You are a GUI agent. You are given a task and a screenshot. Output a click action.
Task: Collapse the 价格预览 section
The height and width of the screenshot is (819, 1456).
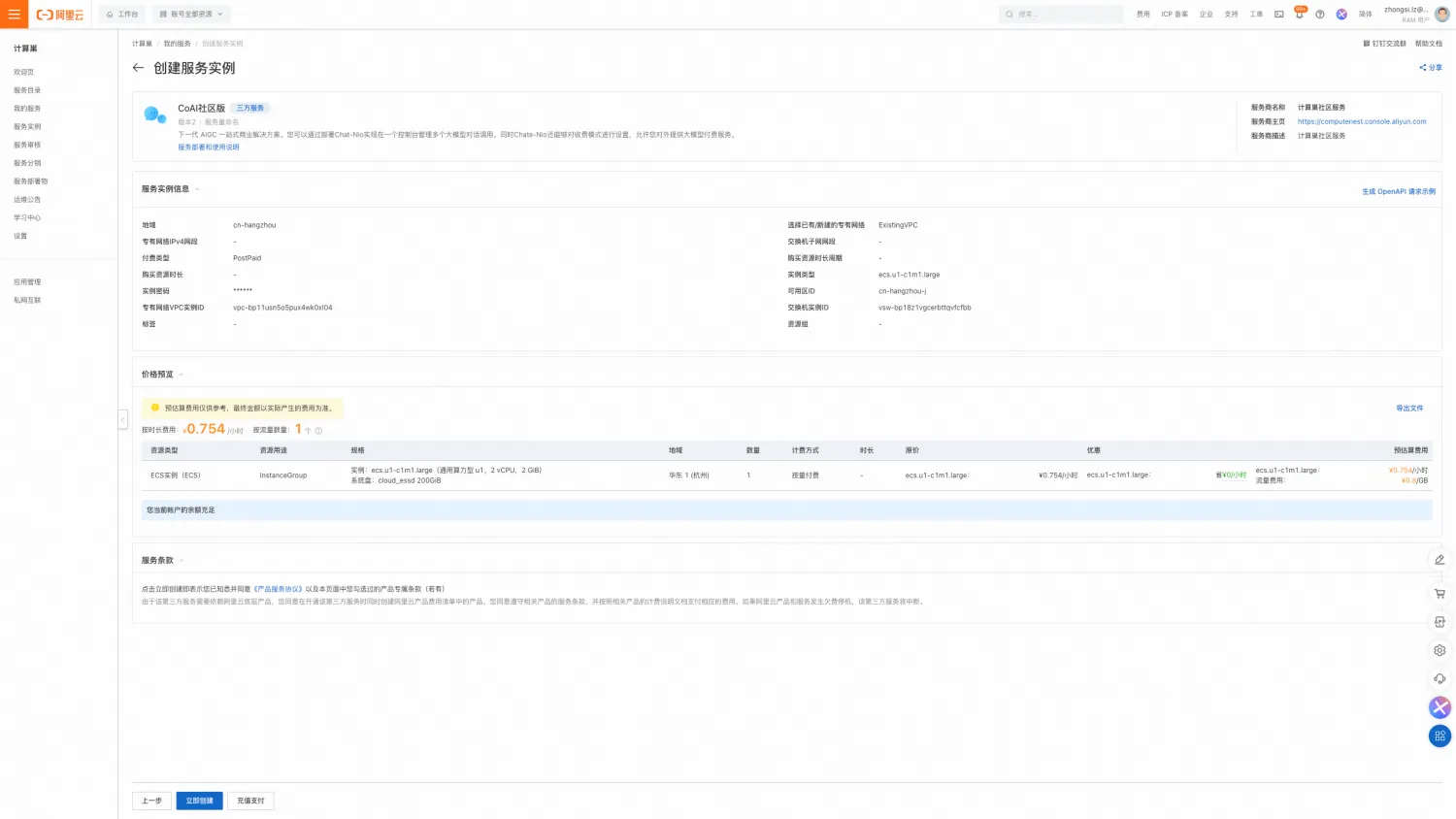tap(181, 375)
